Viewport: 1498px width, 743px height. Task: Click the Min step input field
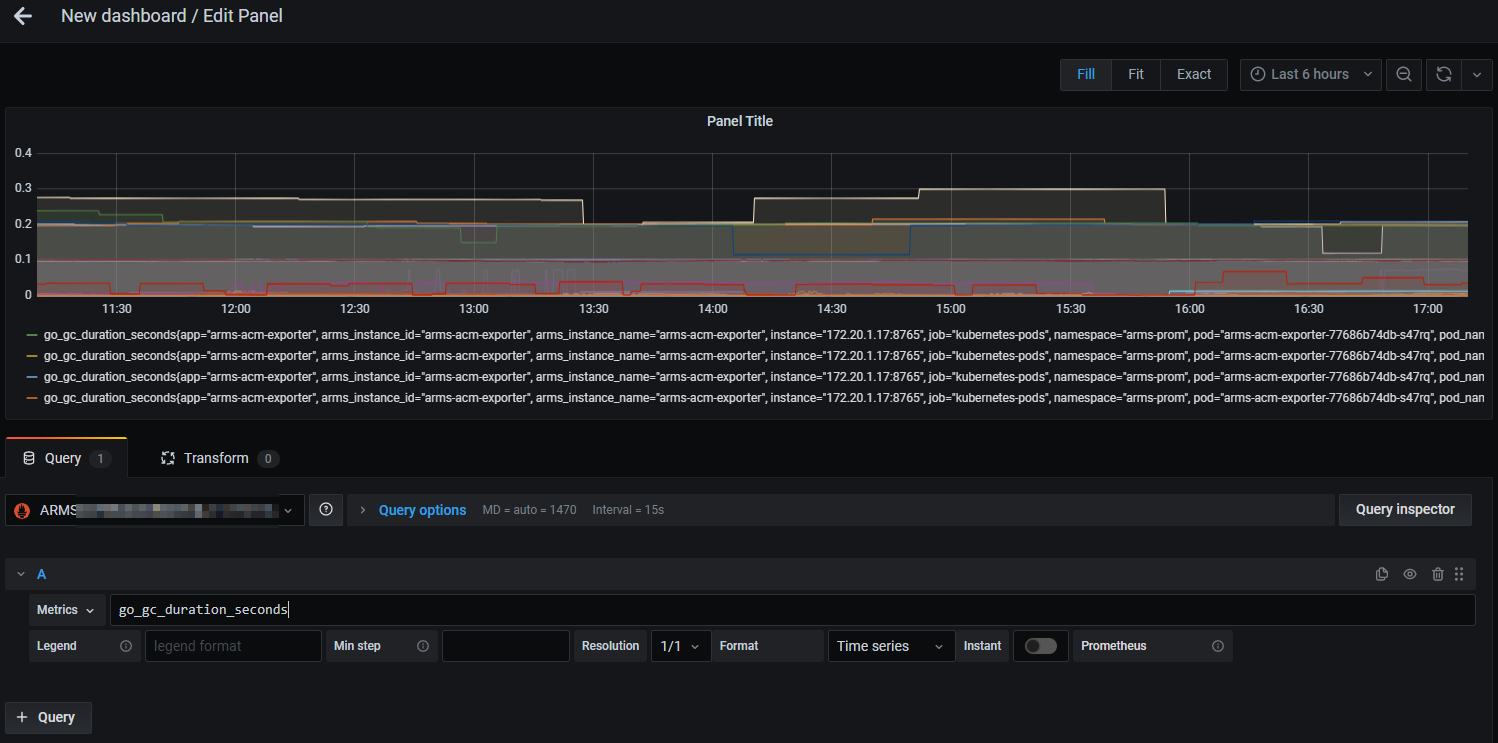[505, 646]
